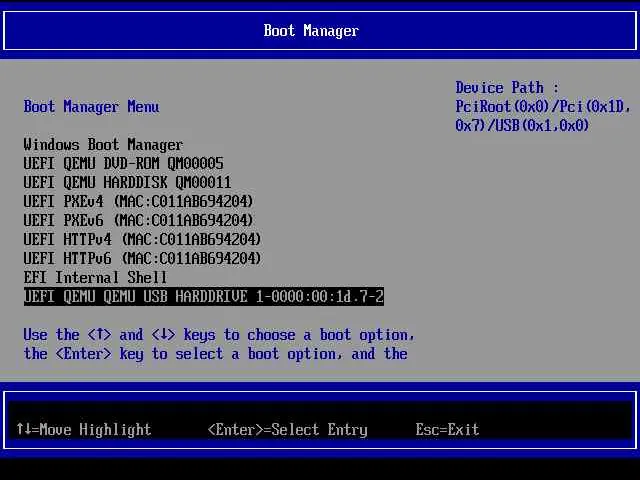Click the 0x7)/USB(0x1,0x0) path text
This screenshot has width=640, height=480.
pyautogui.click(x=522, y=125)
